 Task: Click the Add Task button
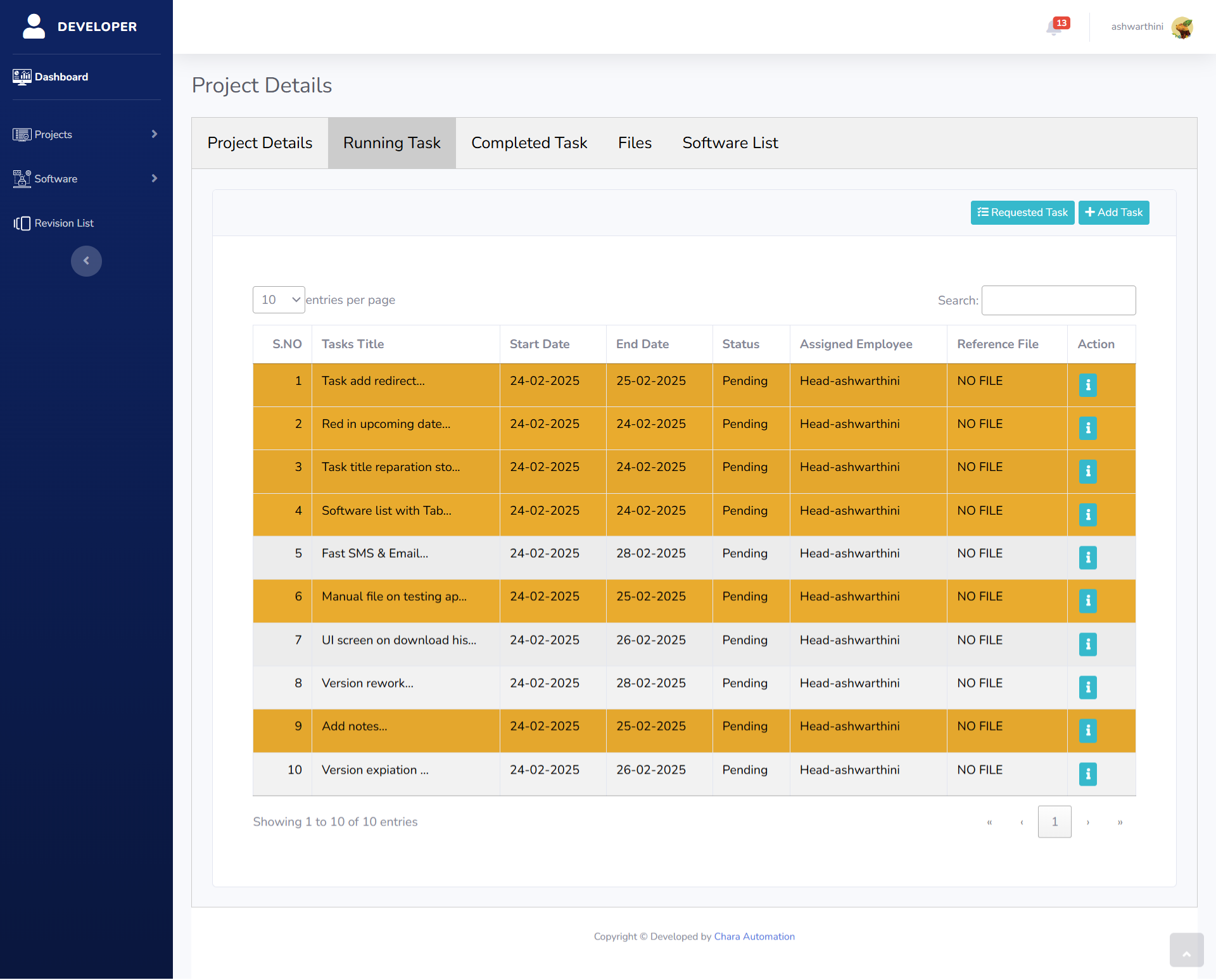[x=1113, y=213]
